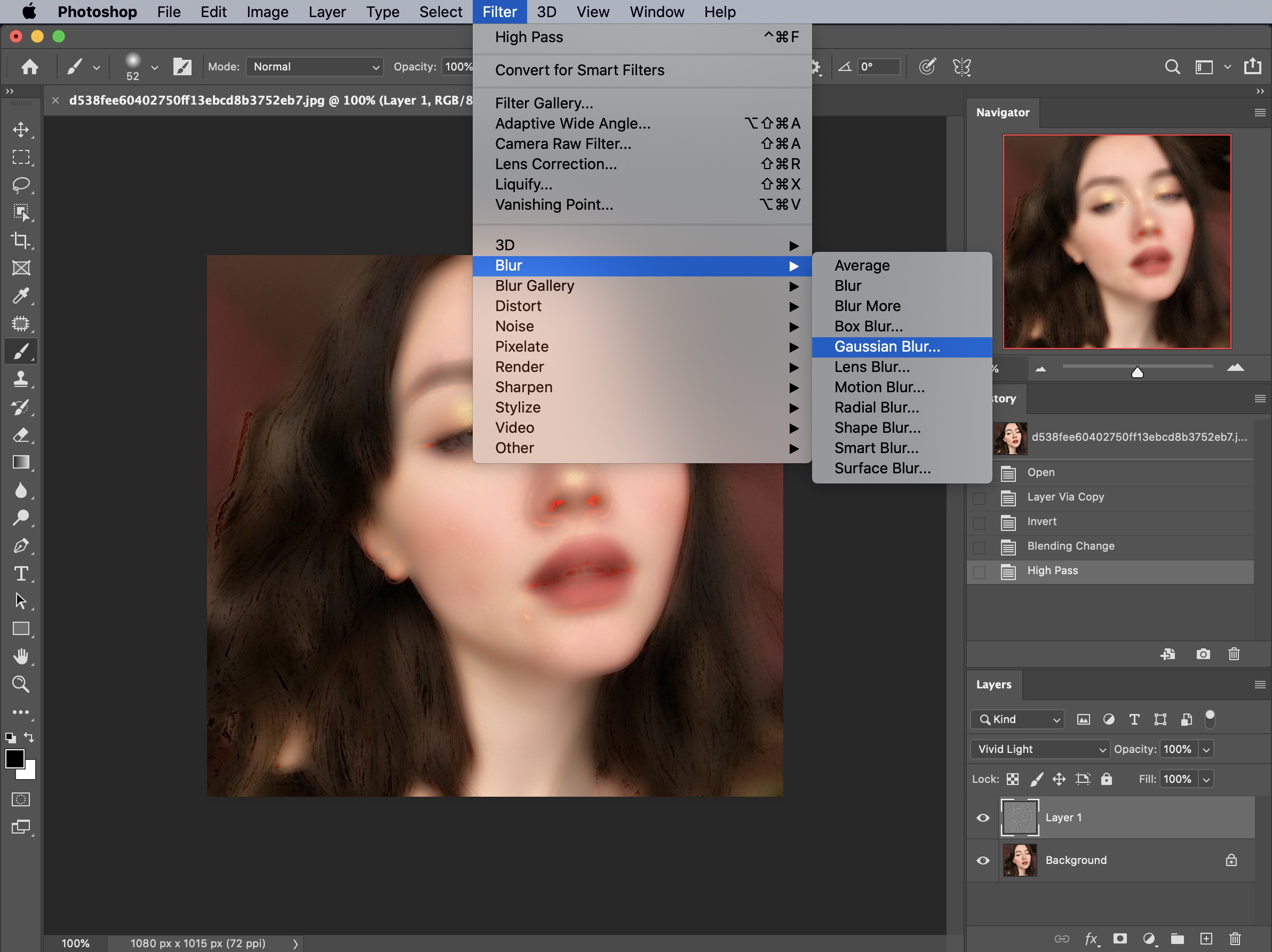Toggle history brush source for Invert state
1272x952 pixels.
pos(979,522)
